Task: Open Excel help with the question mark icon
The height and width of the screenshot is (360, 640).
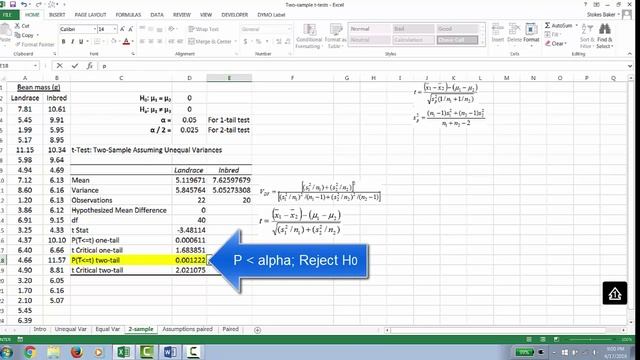Action: point(585,4)
